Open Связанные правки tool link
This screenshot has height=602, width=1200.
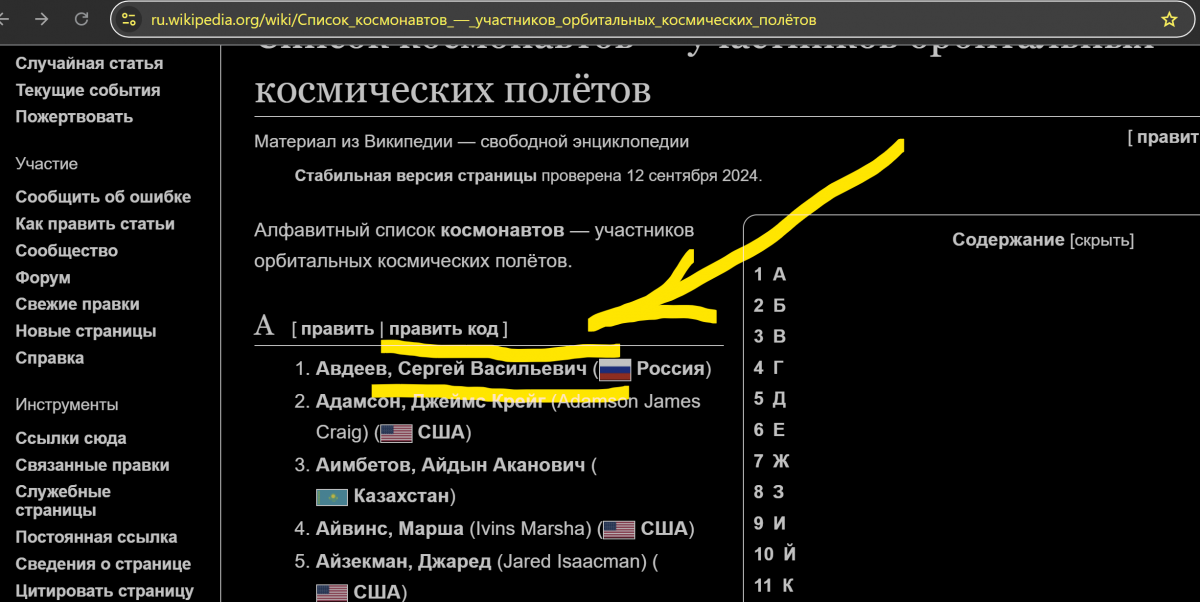92,465
